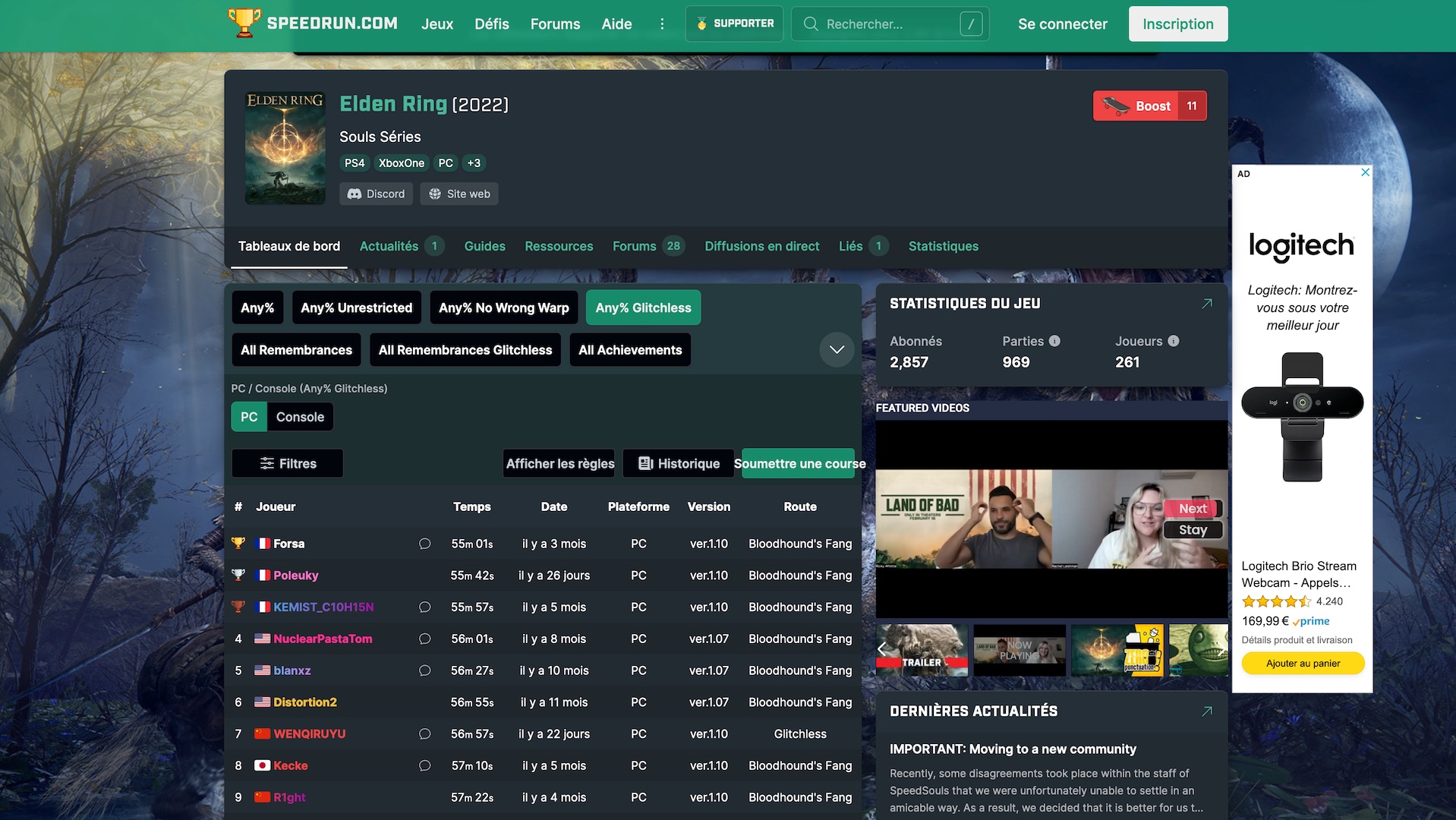Click Se connecter
The width and height of the screenshot is (1456, 820).
[x=1062, y=24]
